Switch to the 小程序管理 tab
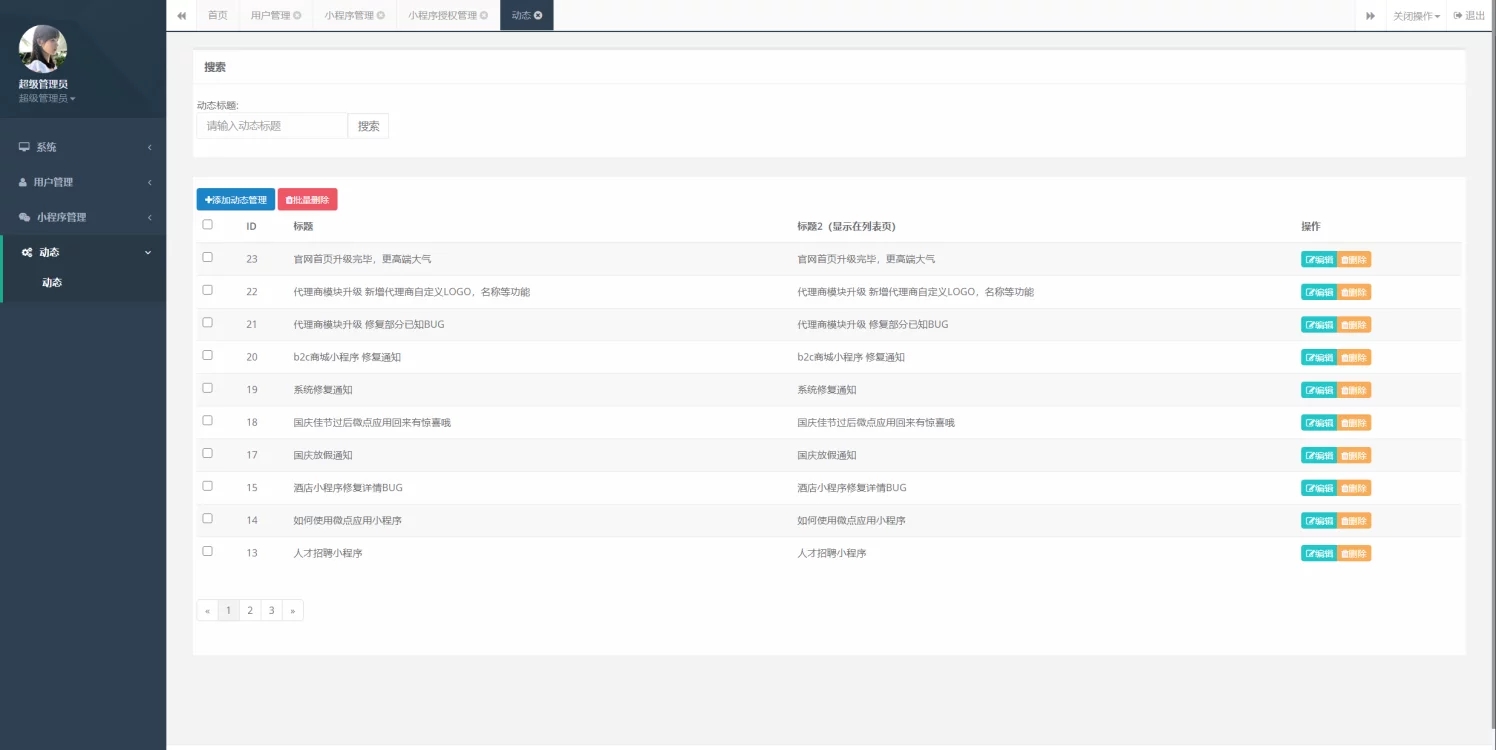The image size is (1496, 750). click(349, 16)
